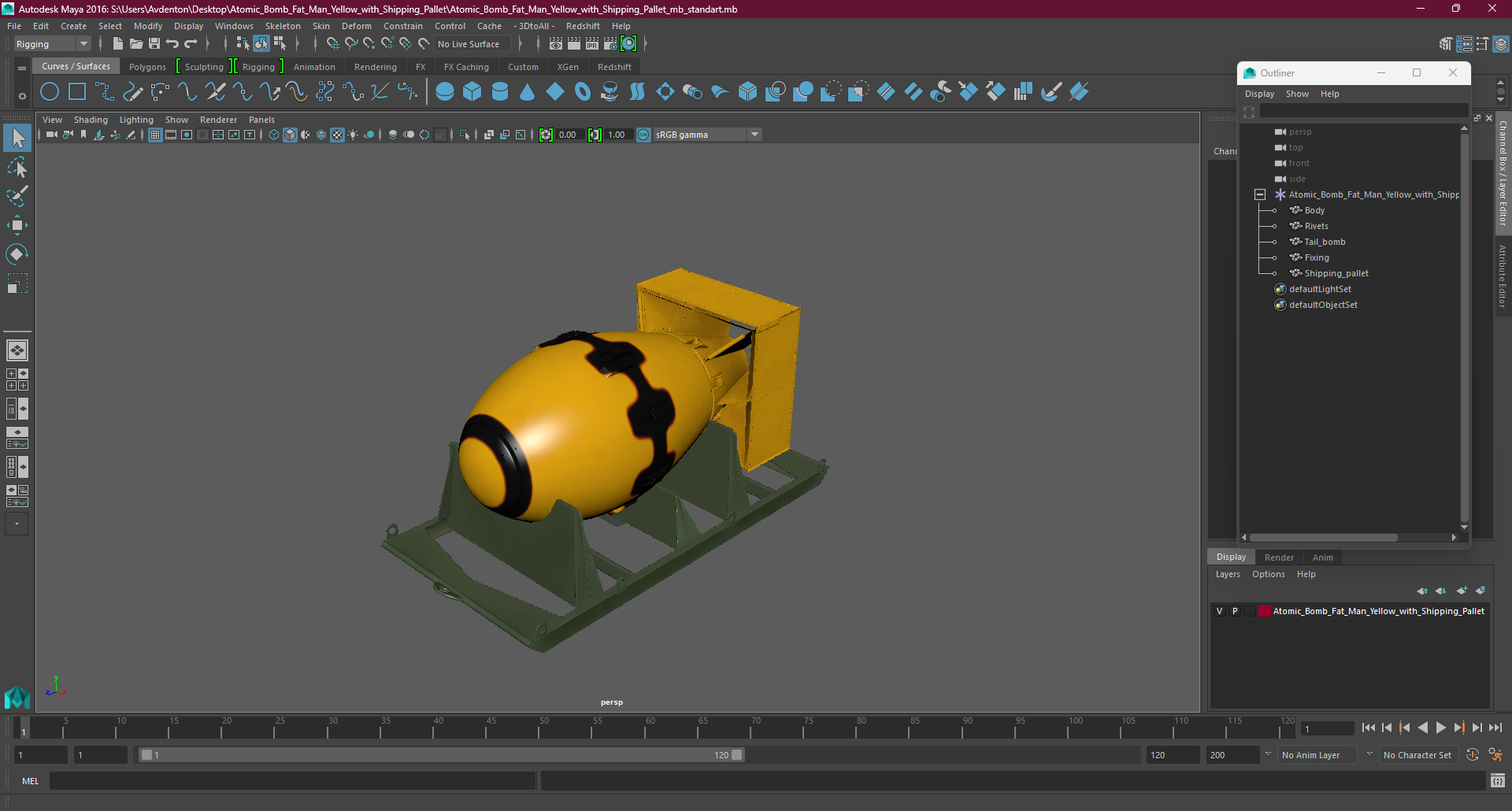Create a NURBS cube from shelf
The image size is (1512, 811).
coord(472,92)
